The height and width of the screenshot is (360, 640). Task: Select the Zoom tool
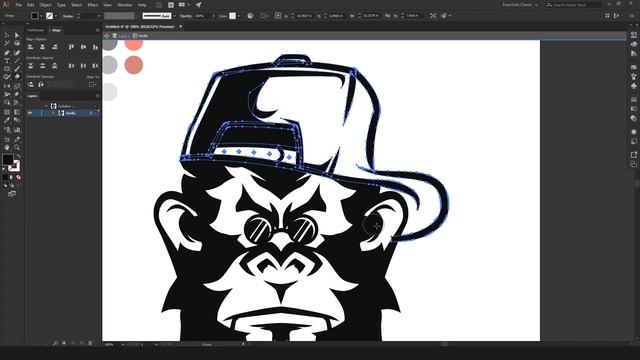pyautogui.click(x=17, y=147)
